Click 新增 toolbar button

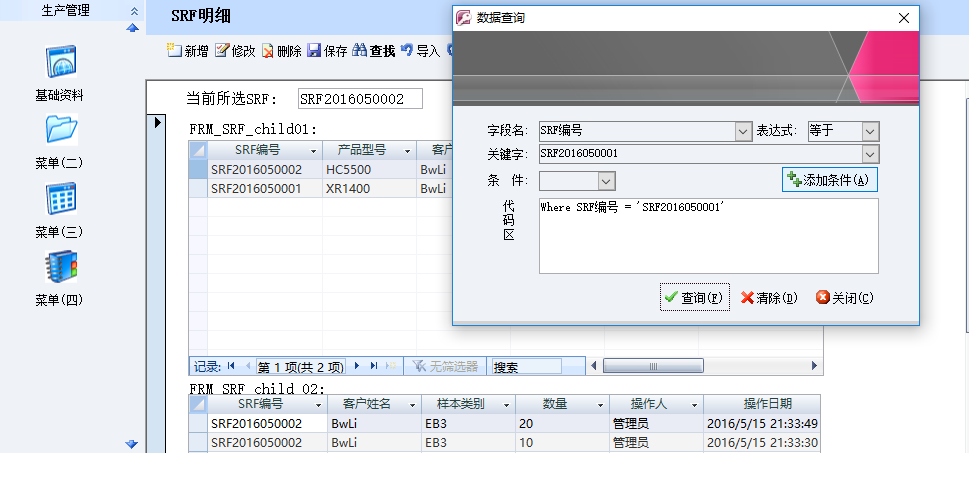click(x=188, y=51)
